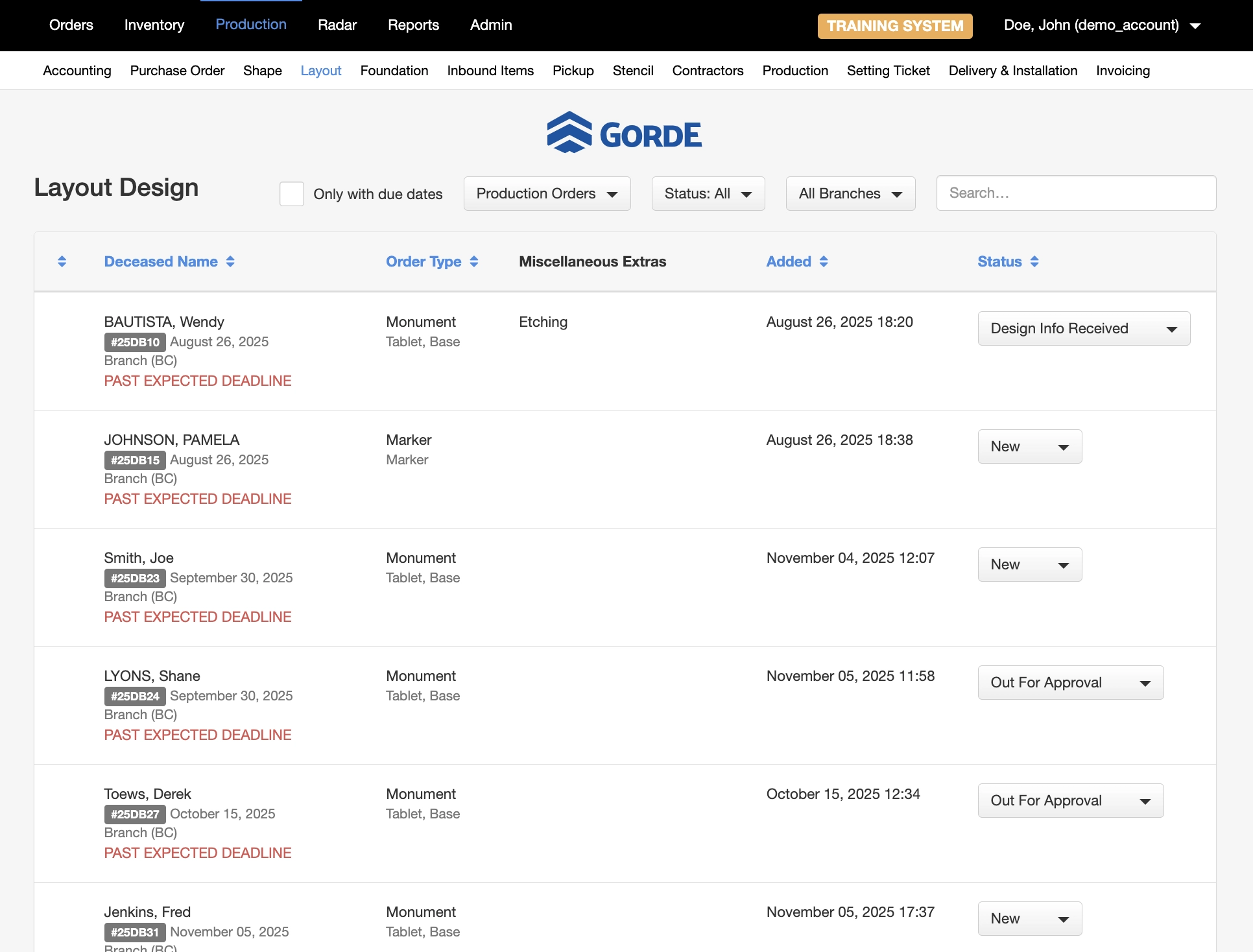The height and width of the screenshot is (952, 1253).
Task: Open the Inventory menu
Action: click(x=154, y=25)
